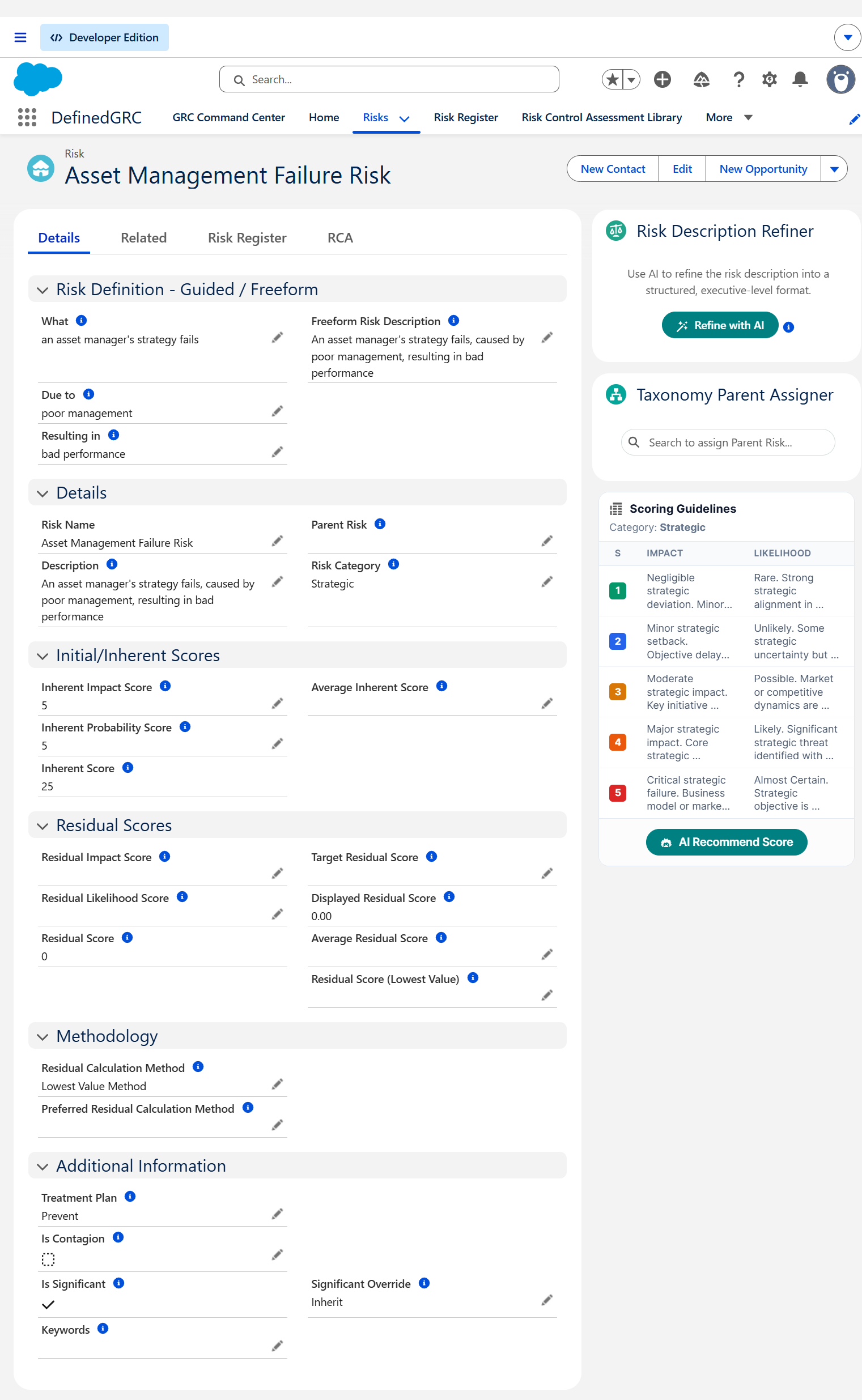
Task: Edit the Inherent Impact Score pencil
Action: tap(277, 704)
